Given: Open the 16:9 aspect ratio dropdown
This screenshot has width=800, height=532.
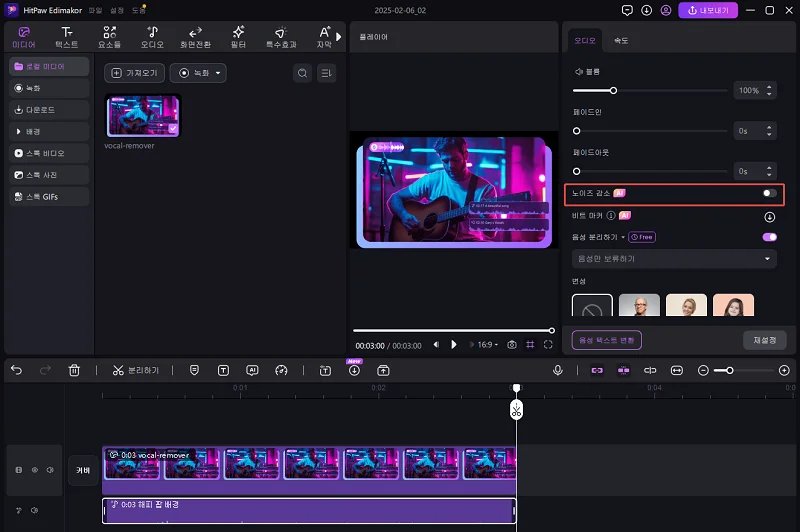Looking at the screenshot, I should (487, 345).
